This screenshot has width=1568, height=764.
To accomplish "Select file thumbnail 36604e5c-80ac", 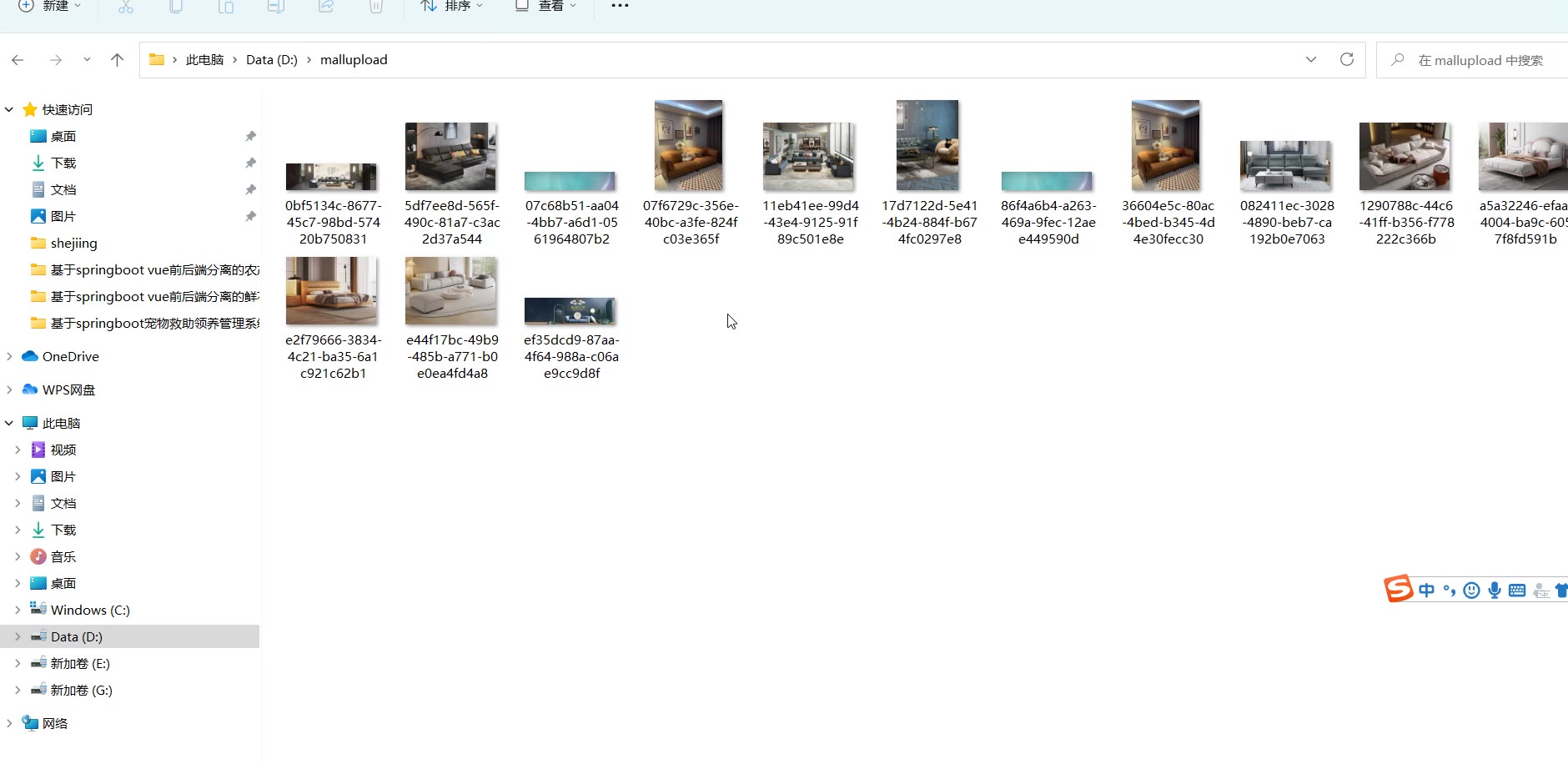I will pos(1166,146).
